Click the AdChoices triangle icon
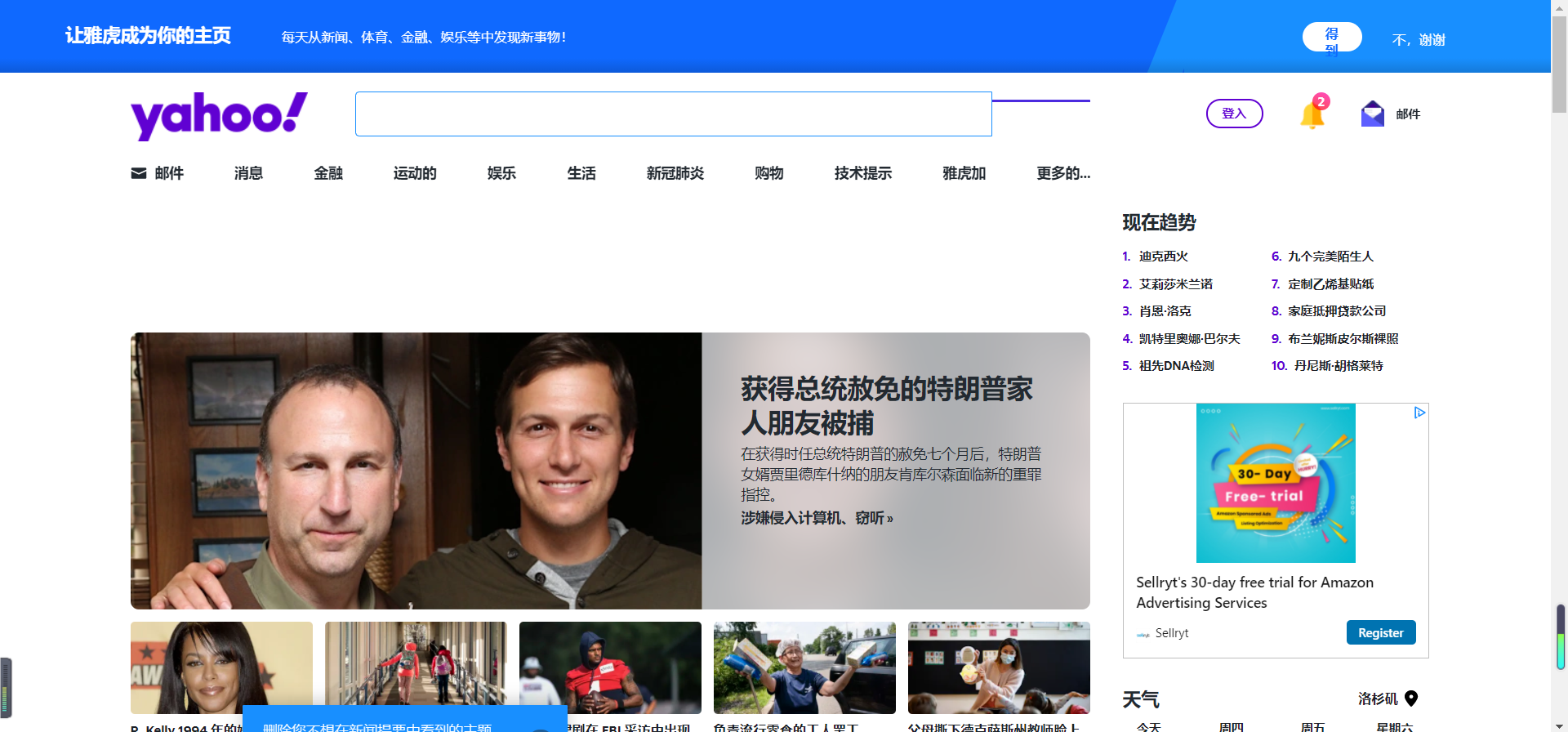Image resolution: width=1568 pixels, height=732 pixels. click(x=1419, y=413)
